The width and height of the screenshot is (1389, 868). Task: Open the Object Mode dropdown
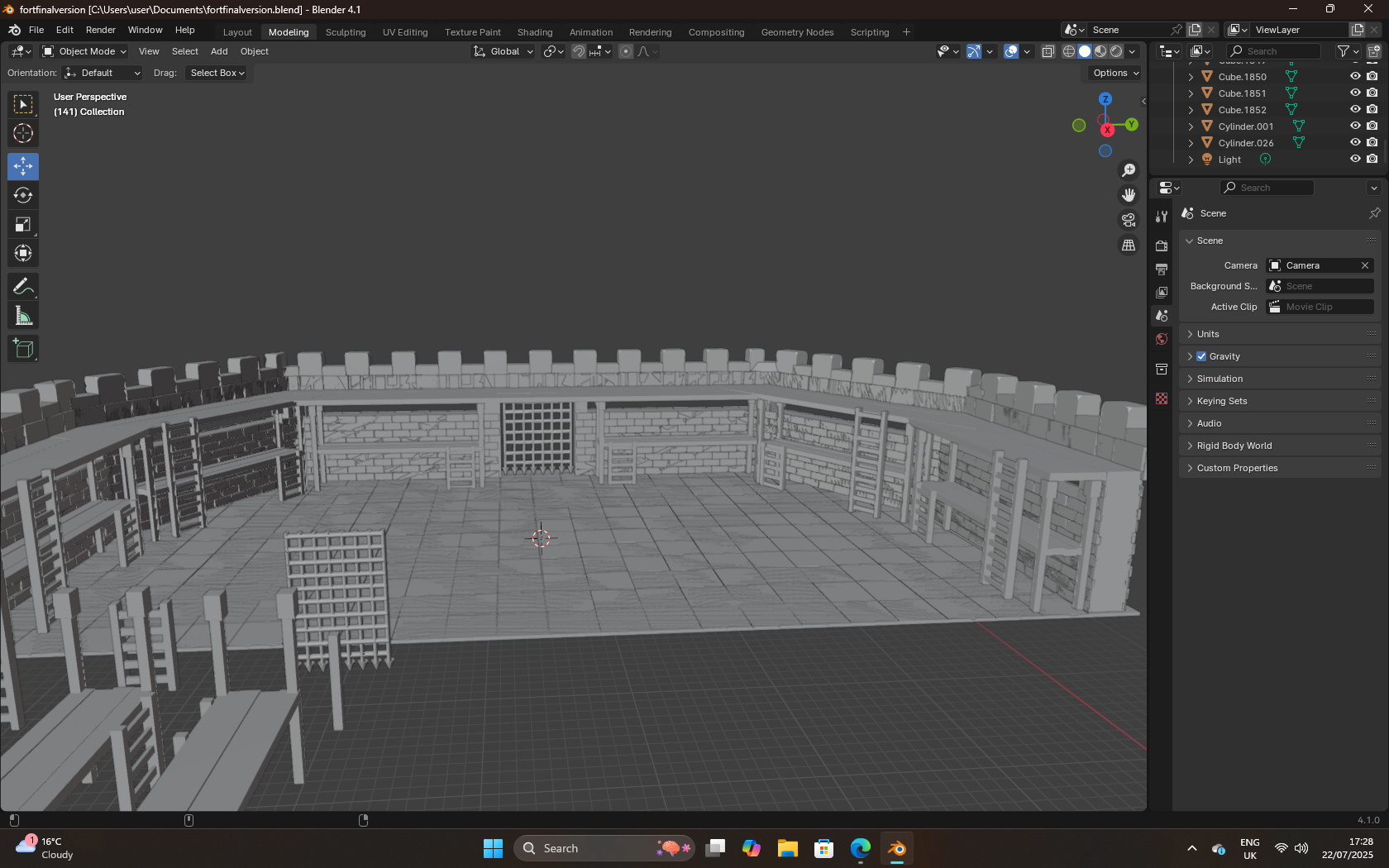point(84,51)
